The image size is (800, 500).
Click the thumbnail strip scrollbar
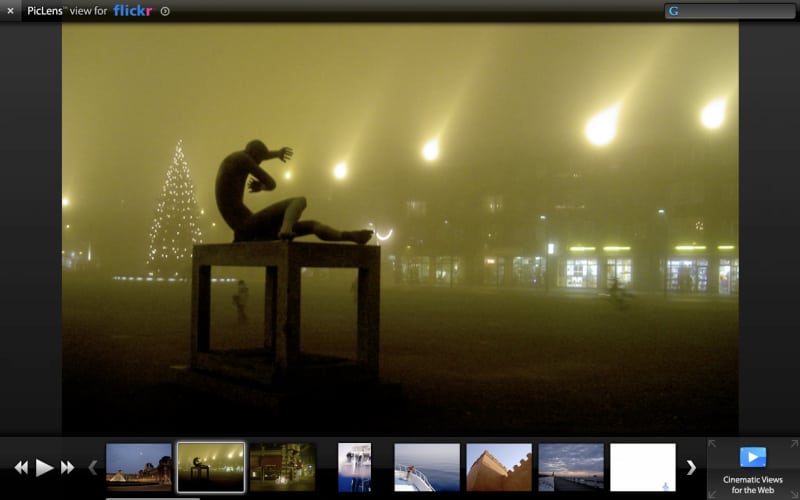(x=153, y=498)
